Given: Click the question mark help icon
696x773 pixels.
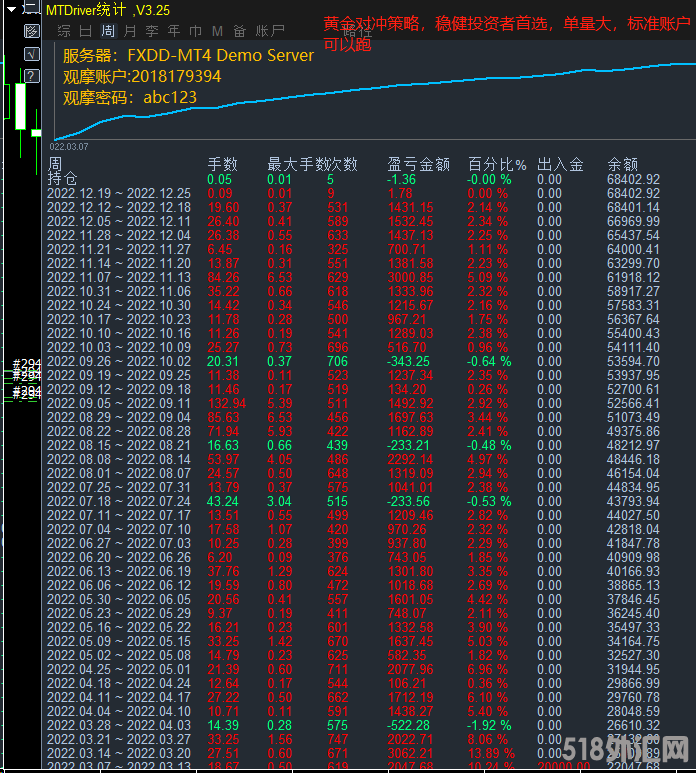Looking at the screenshot, I should tap(31, 75).
